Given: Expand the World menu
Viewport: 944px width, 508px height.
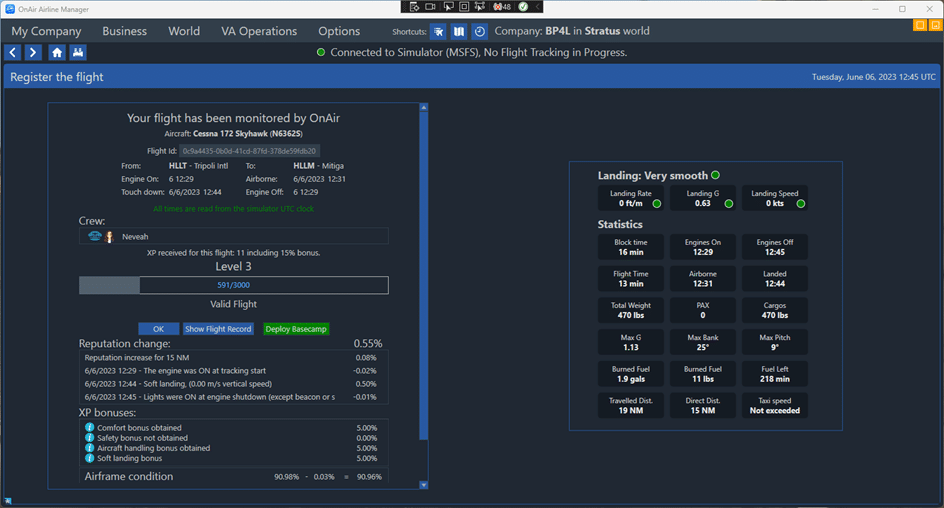Looking at the screenshot, I should coord(184,31).
